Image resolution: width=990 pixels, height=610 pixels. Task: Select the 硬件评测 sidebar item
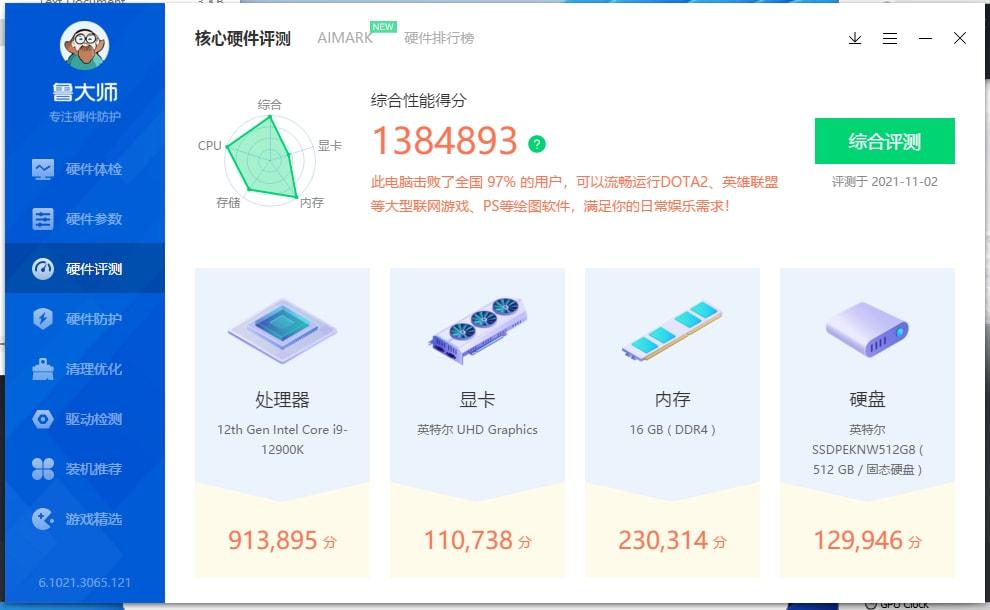(85, 269)
